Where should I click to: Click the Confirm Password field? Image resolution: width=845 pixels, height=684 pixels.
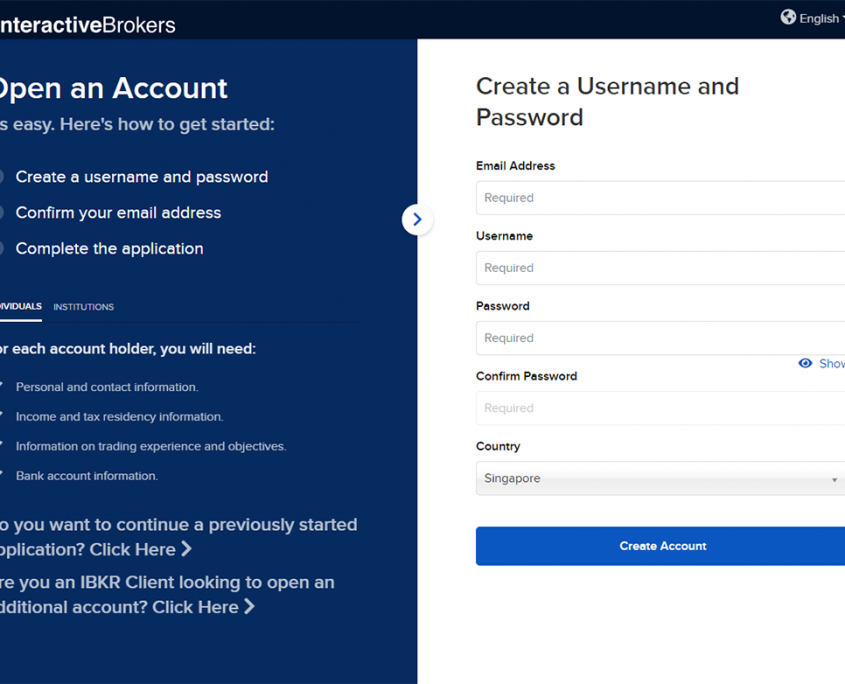[660, 408]
